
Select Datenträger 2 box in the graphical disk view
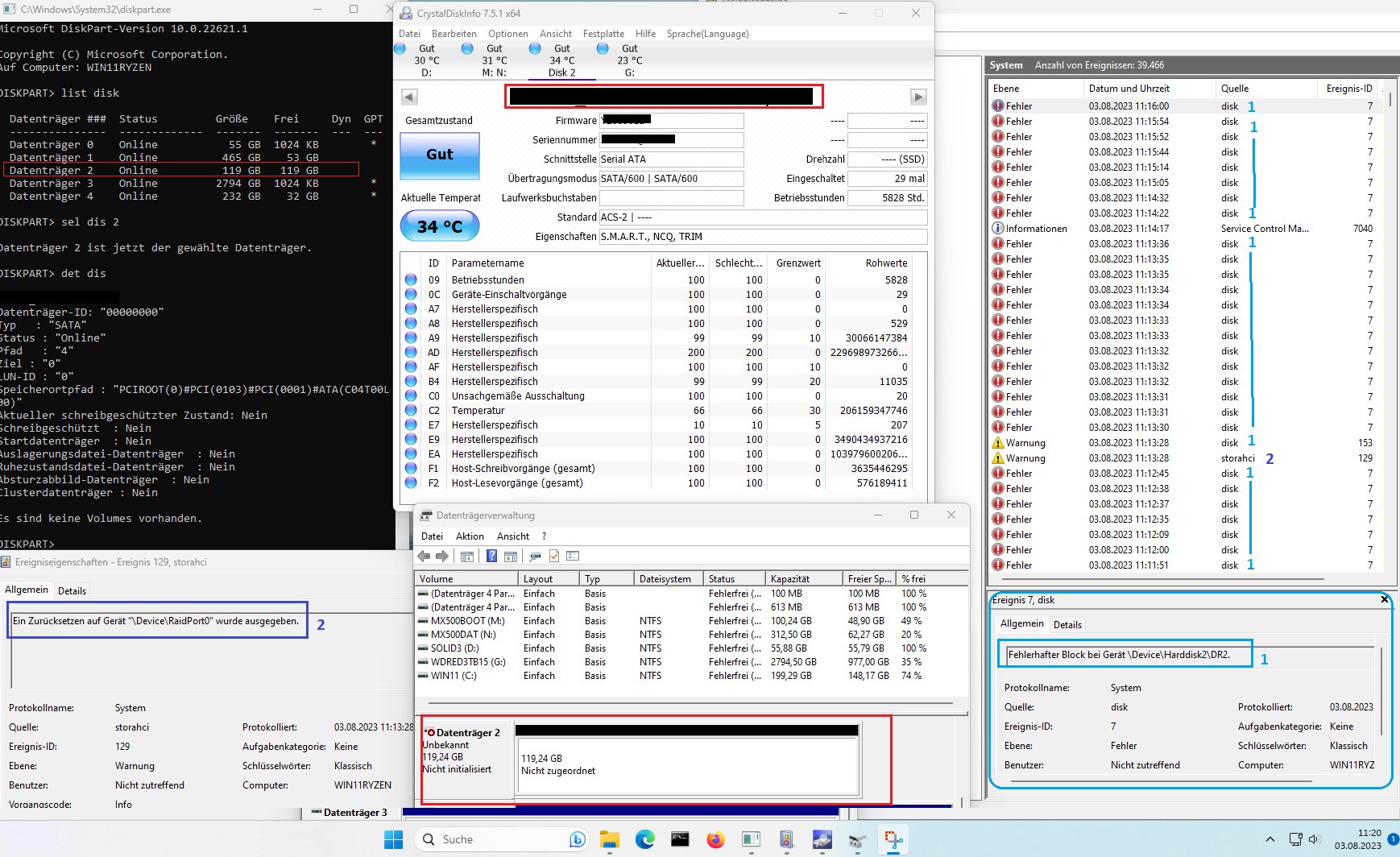tap(466, 760)
